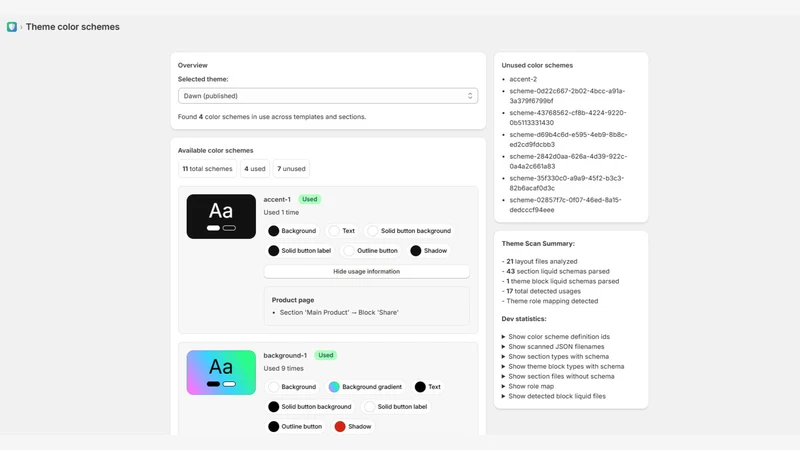The width and height of the screenshot is (800, 450).
Task: Select the 7 unused filter badge
Action: point(291,168)
